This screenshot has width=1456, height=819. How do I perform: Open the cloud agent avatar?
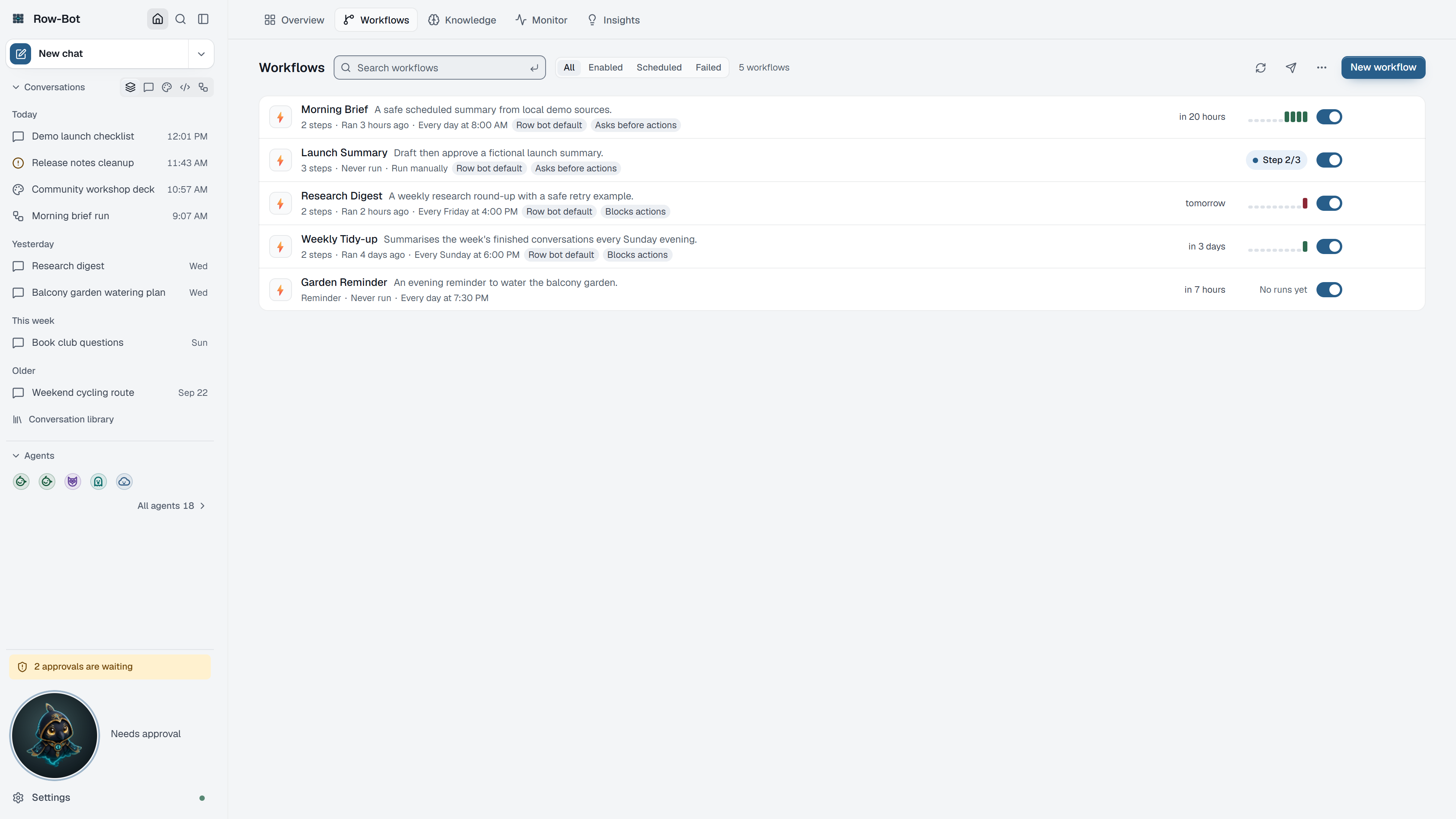(x=124, y=482)
